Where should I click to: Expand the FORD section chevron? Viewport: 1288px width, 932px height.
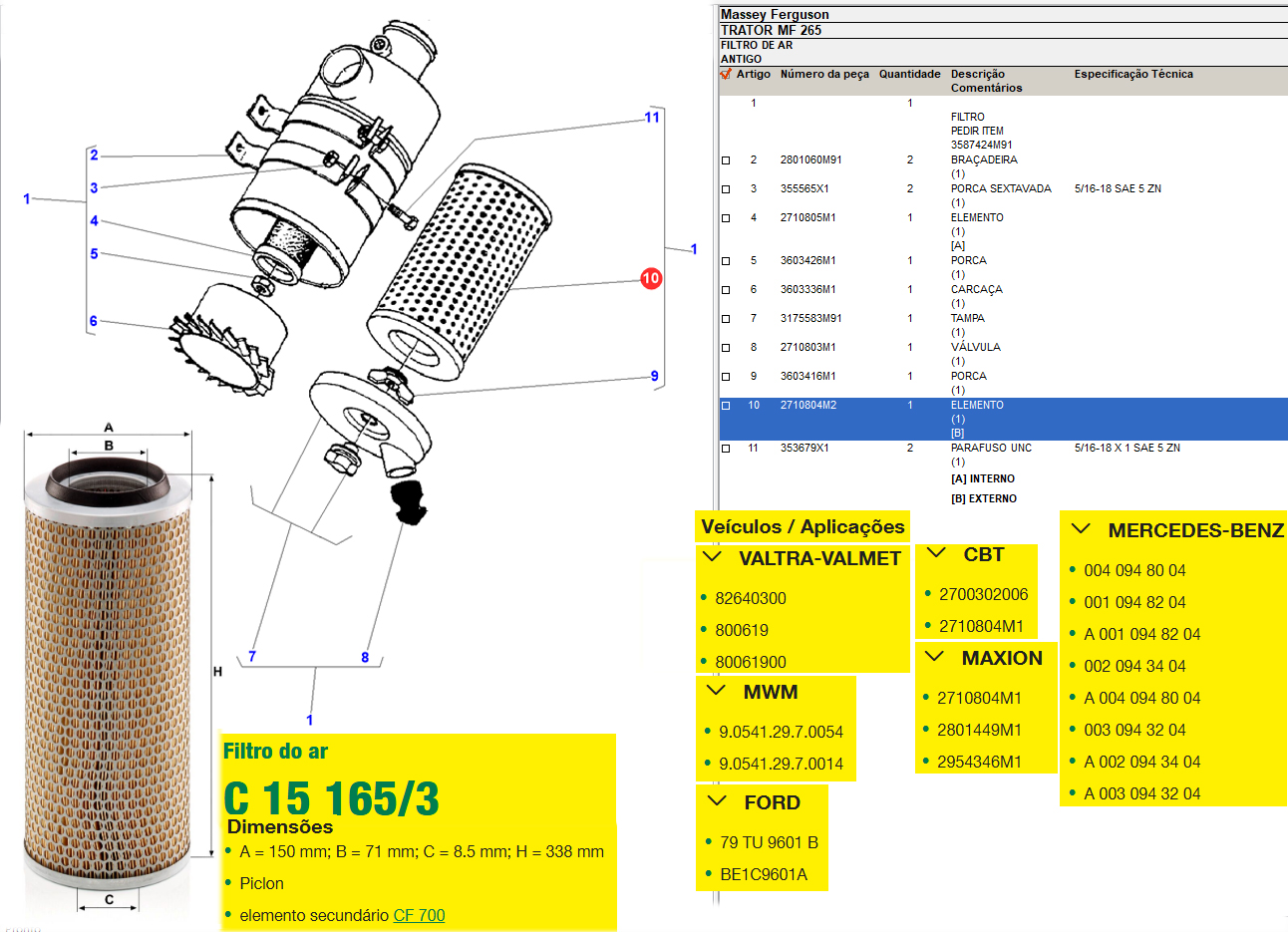(717, 801)
